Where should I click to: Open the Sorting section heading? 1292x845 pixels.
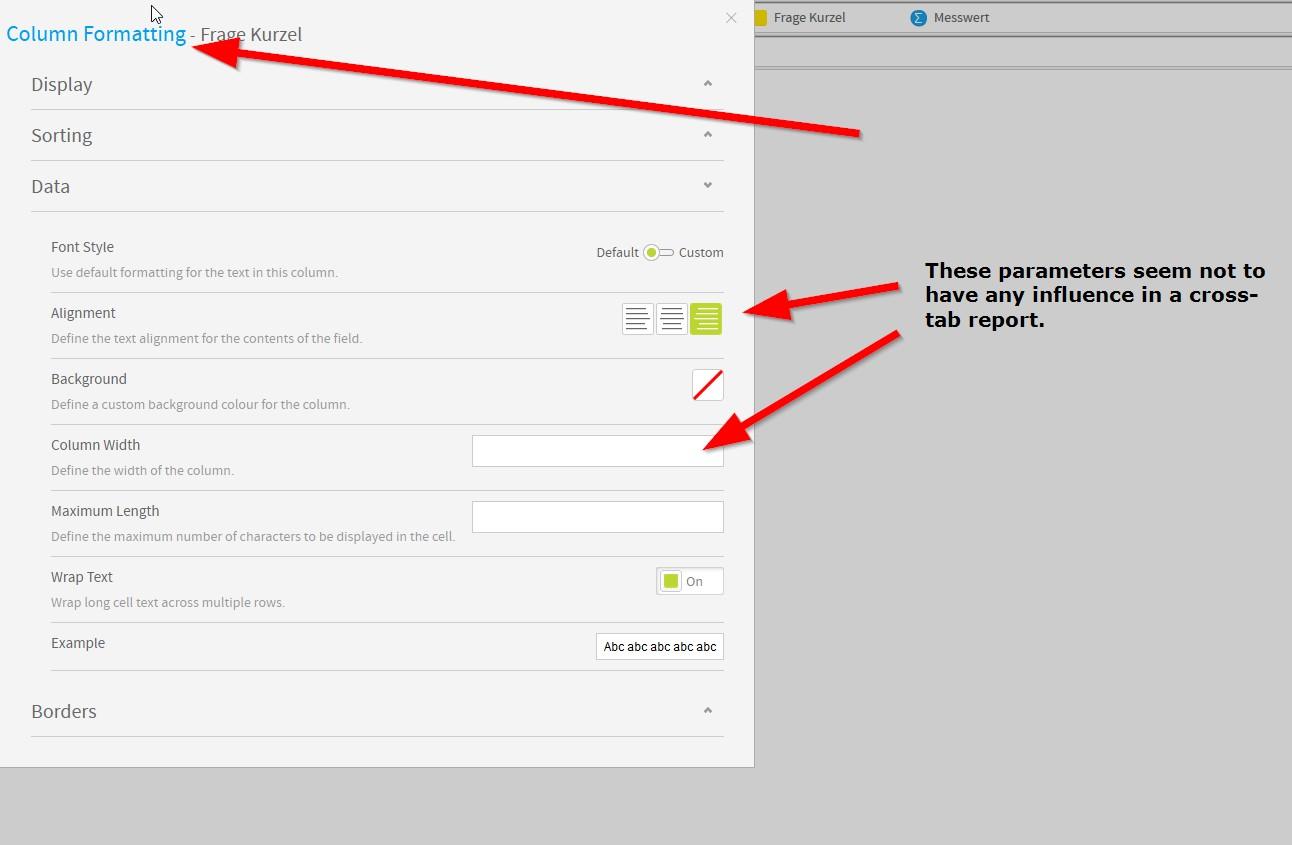coord(62,136)
